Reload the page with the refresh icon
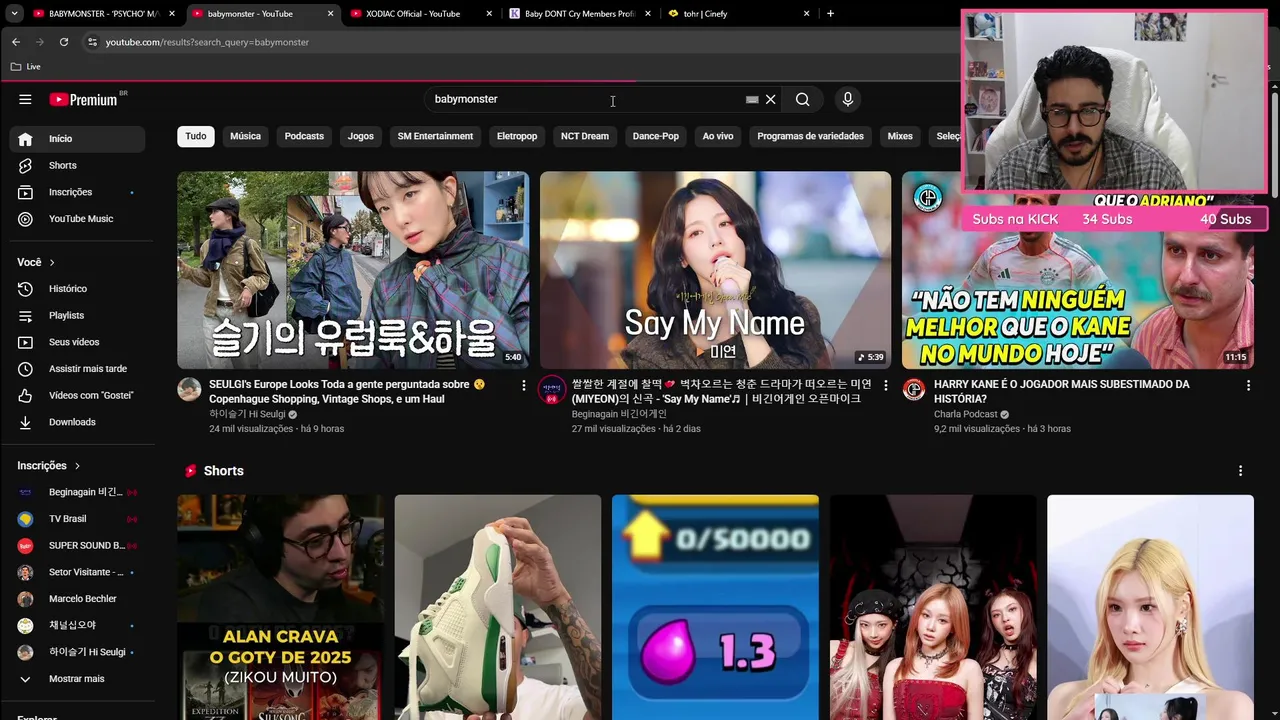The image size is (1280, 720). coord(64,42)
